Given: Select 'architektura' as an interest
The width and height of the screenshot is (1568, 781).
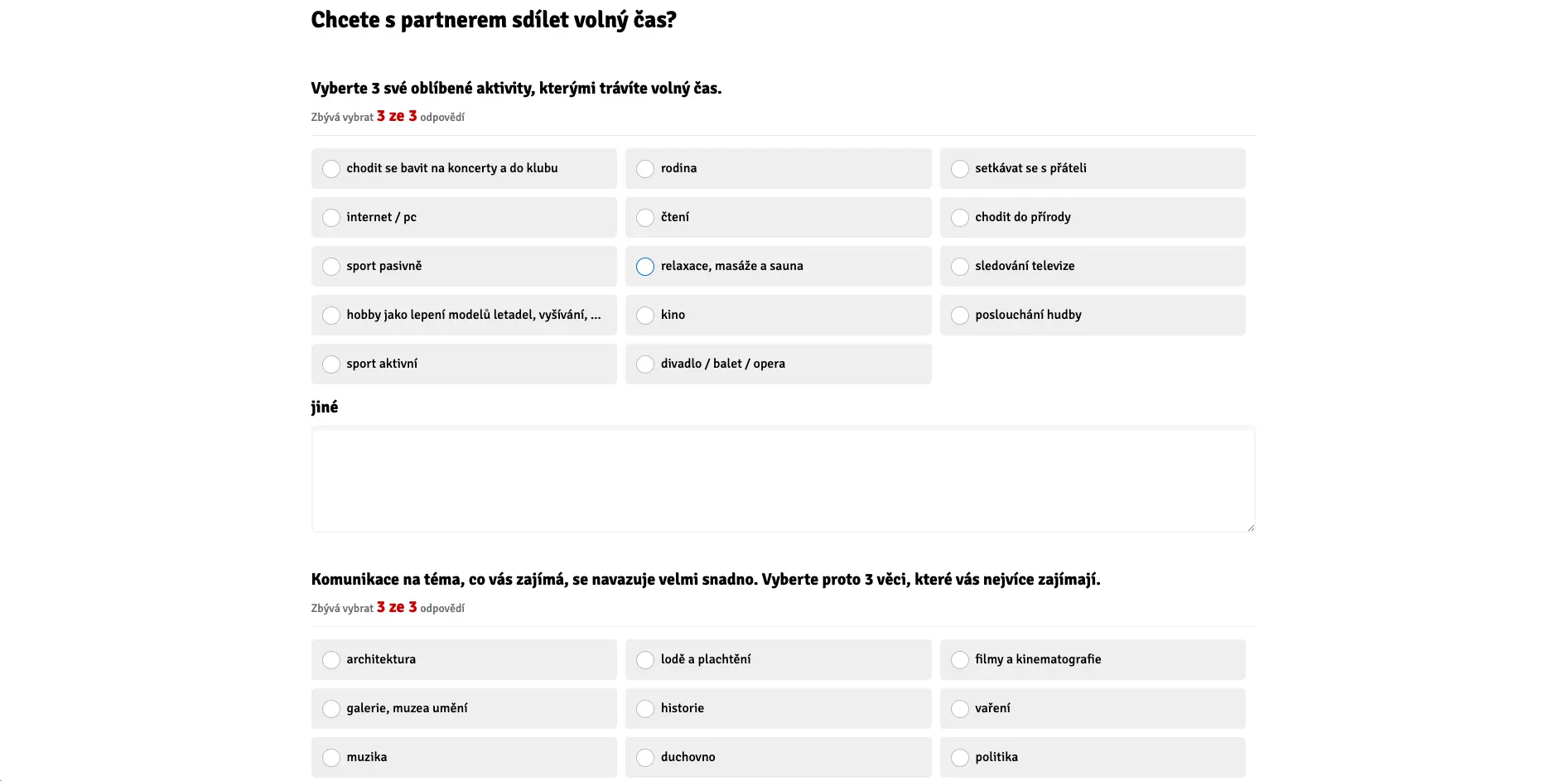Looking at the screenshot, I should tap(464, 659).
